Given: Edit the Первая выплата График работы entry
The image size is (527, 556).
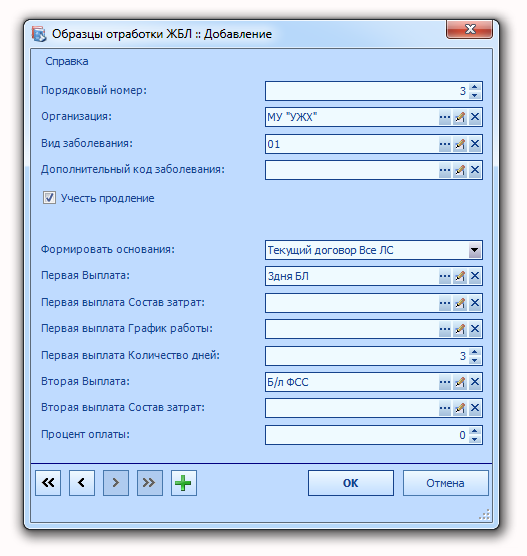Looking at the screenshot, I should [x=460, y=329].
